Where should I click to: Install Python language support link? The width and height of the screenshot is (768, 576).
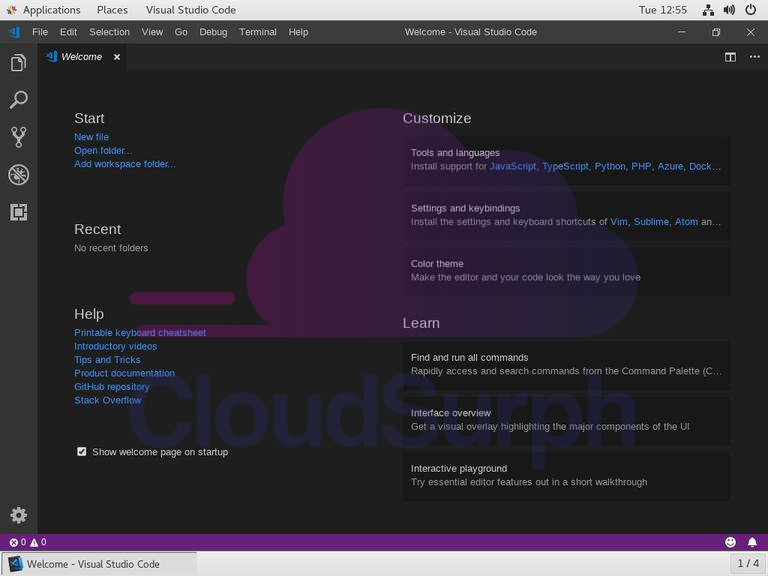(x=610, y=166)
